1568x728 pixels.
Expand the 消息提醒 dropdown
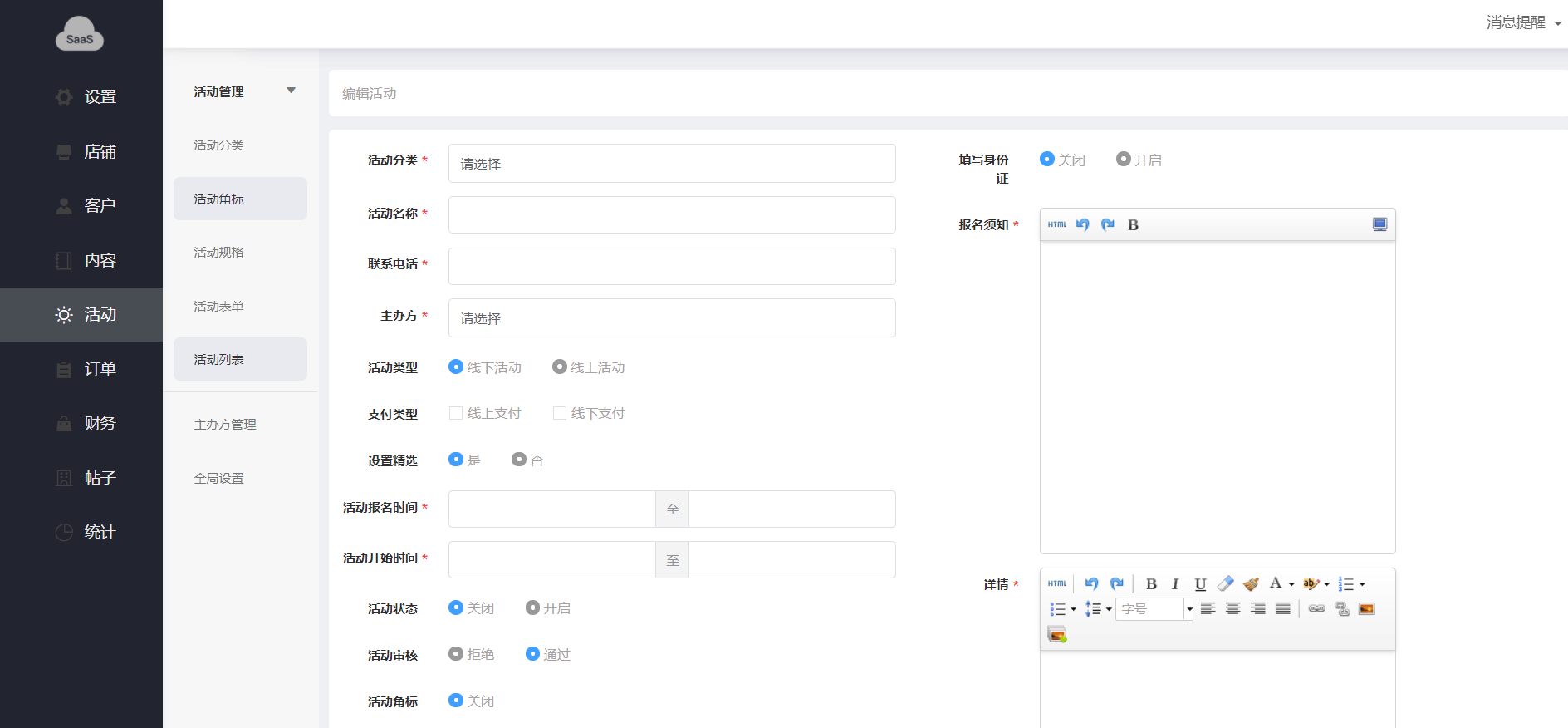coord(1524,22)
